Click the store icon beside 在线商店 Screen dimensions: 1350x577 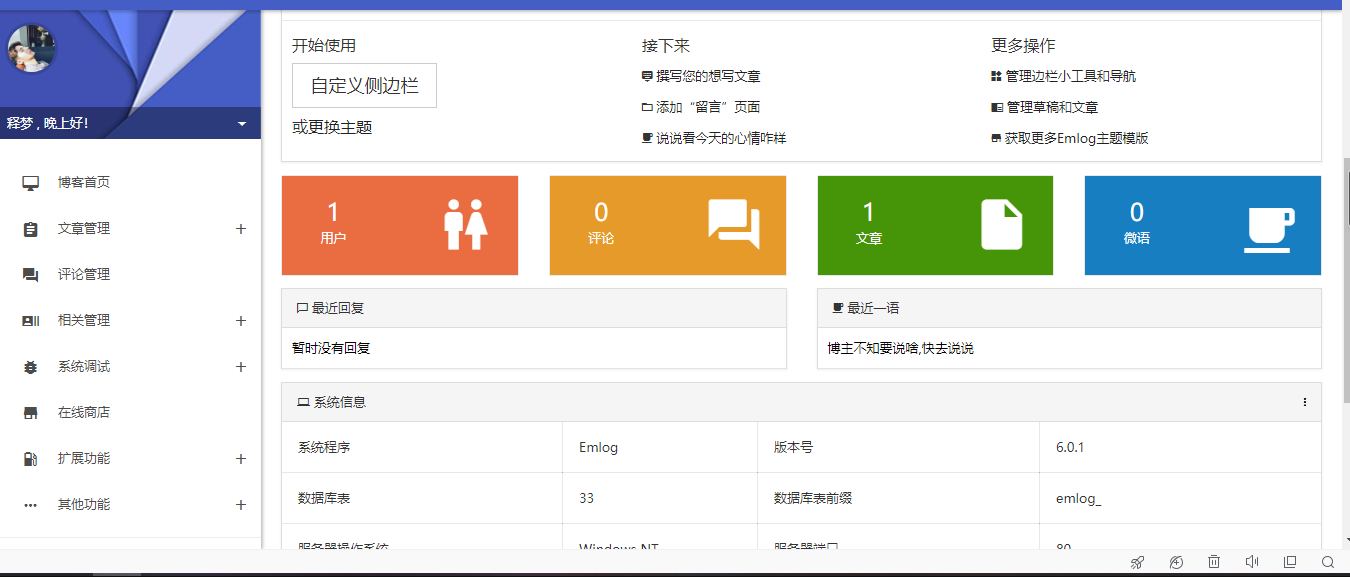pos(31,413)
